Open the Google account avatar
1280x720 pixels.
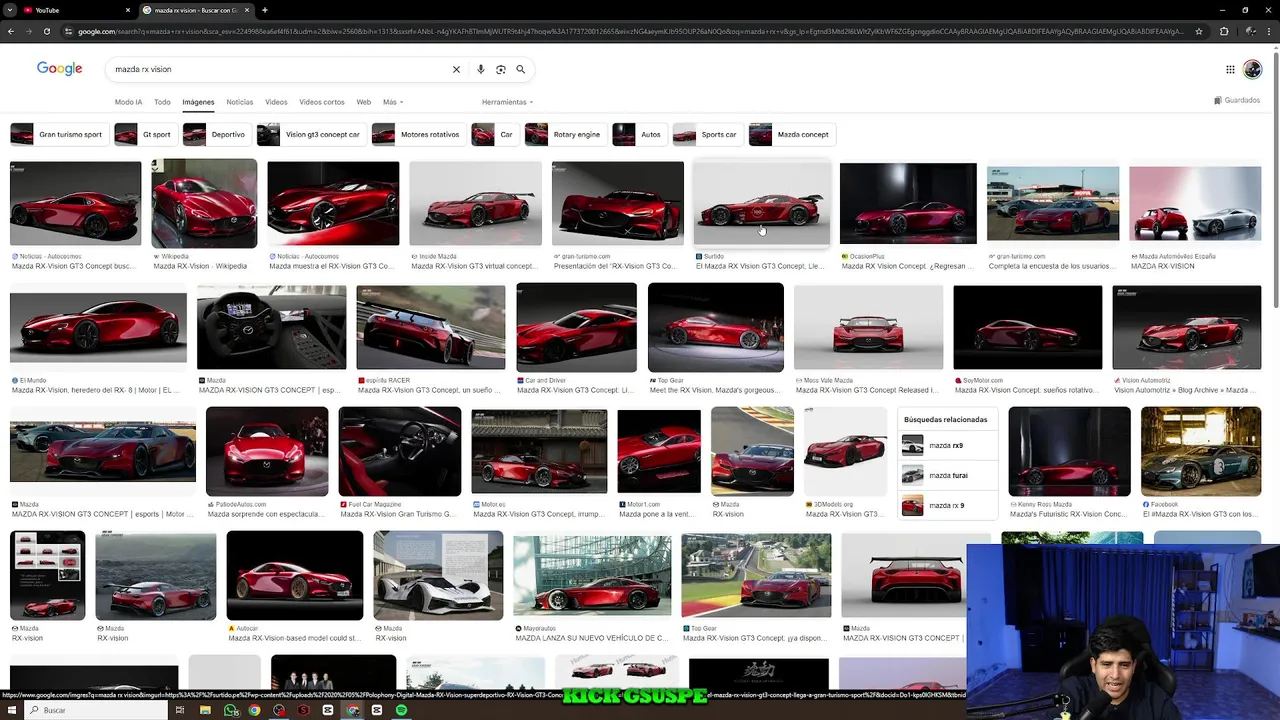(1253, 69)
